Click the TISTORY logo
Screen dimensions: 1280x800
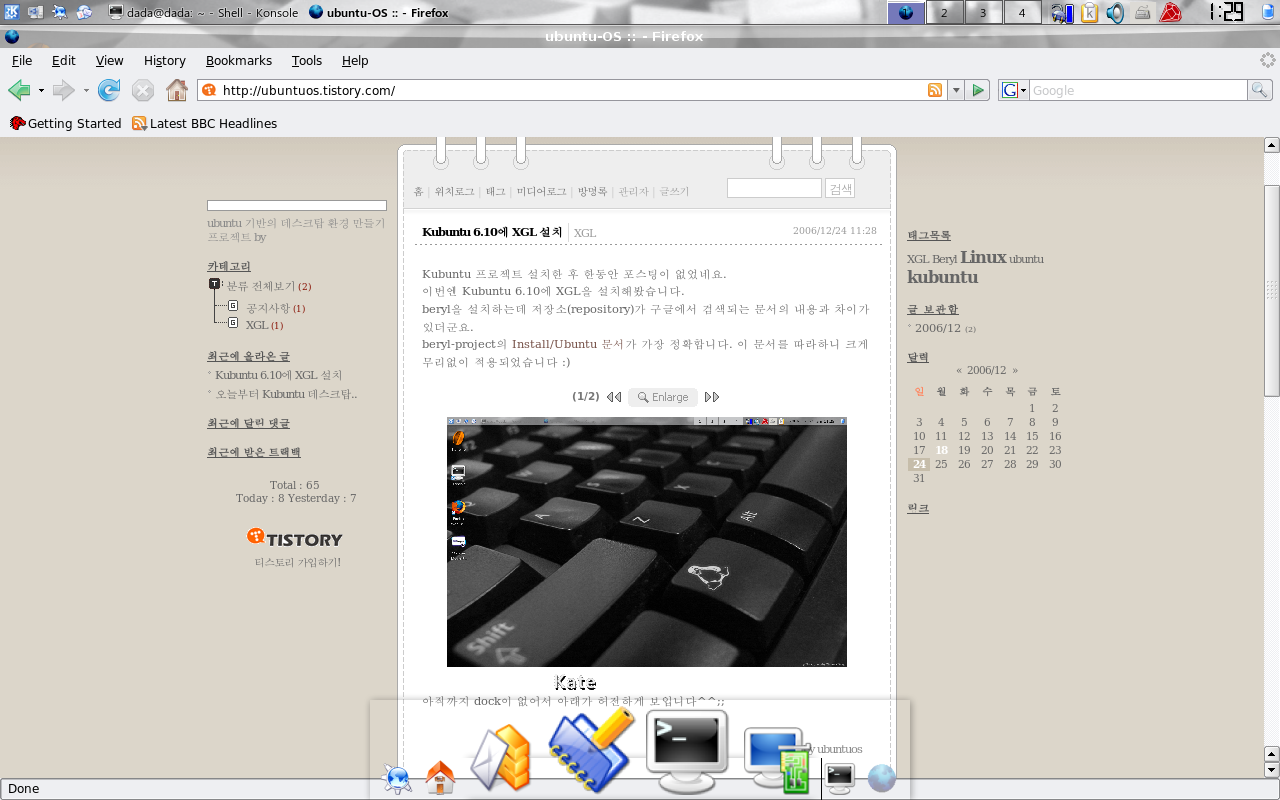[x=295, y=538]
